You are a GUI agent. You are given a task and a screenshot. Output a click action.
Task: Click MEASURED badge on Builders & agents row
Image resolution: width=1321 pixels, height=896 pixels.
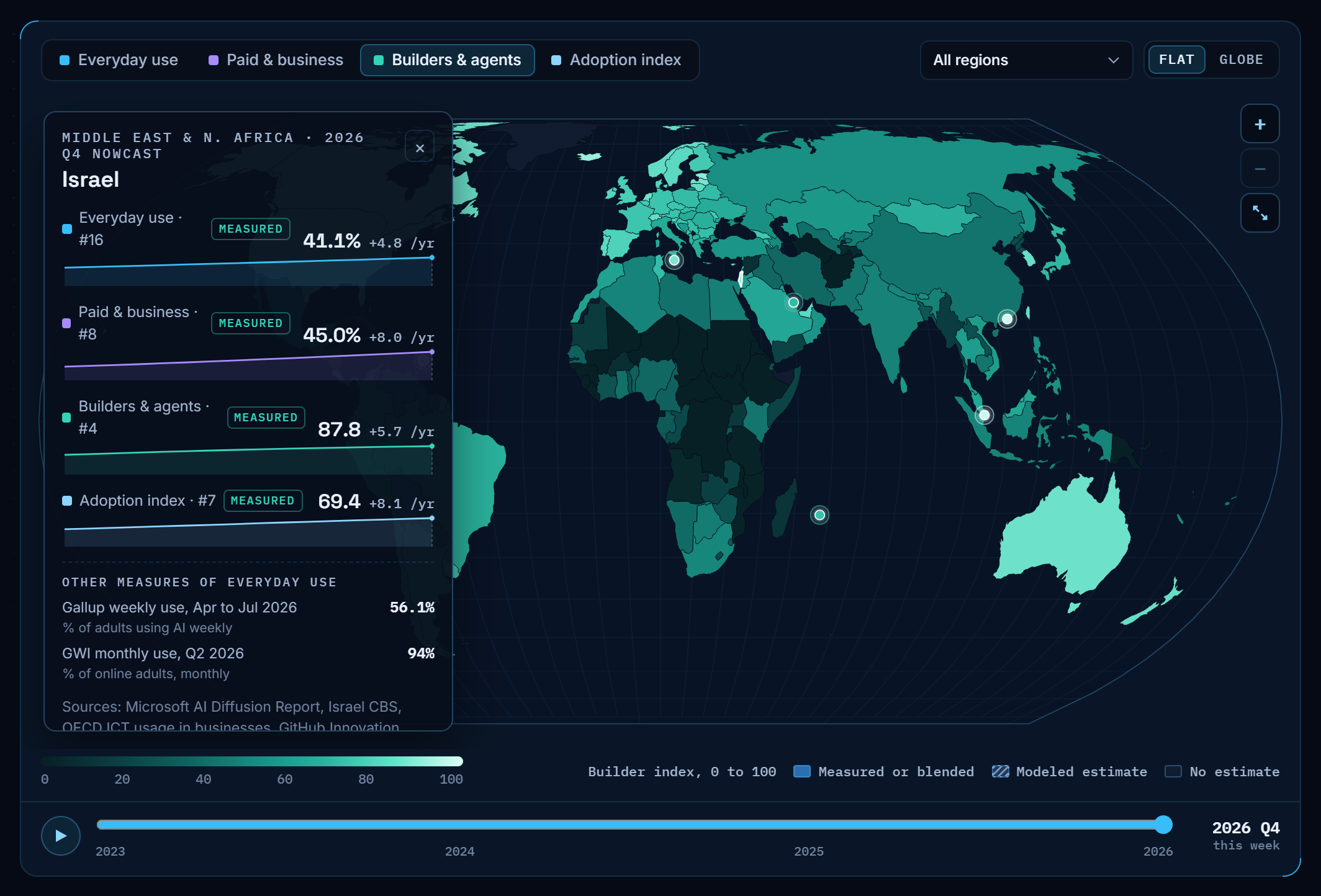[x=266, y=418]
